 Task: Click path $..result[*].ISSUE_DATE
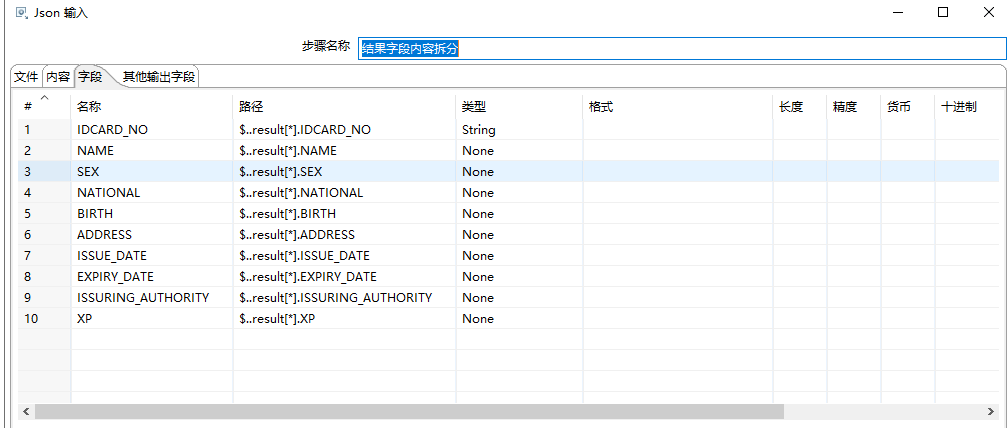(344, 256)
